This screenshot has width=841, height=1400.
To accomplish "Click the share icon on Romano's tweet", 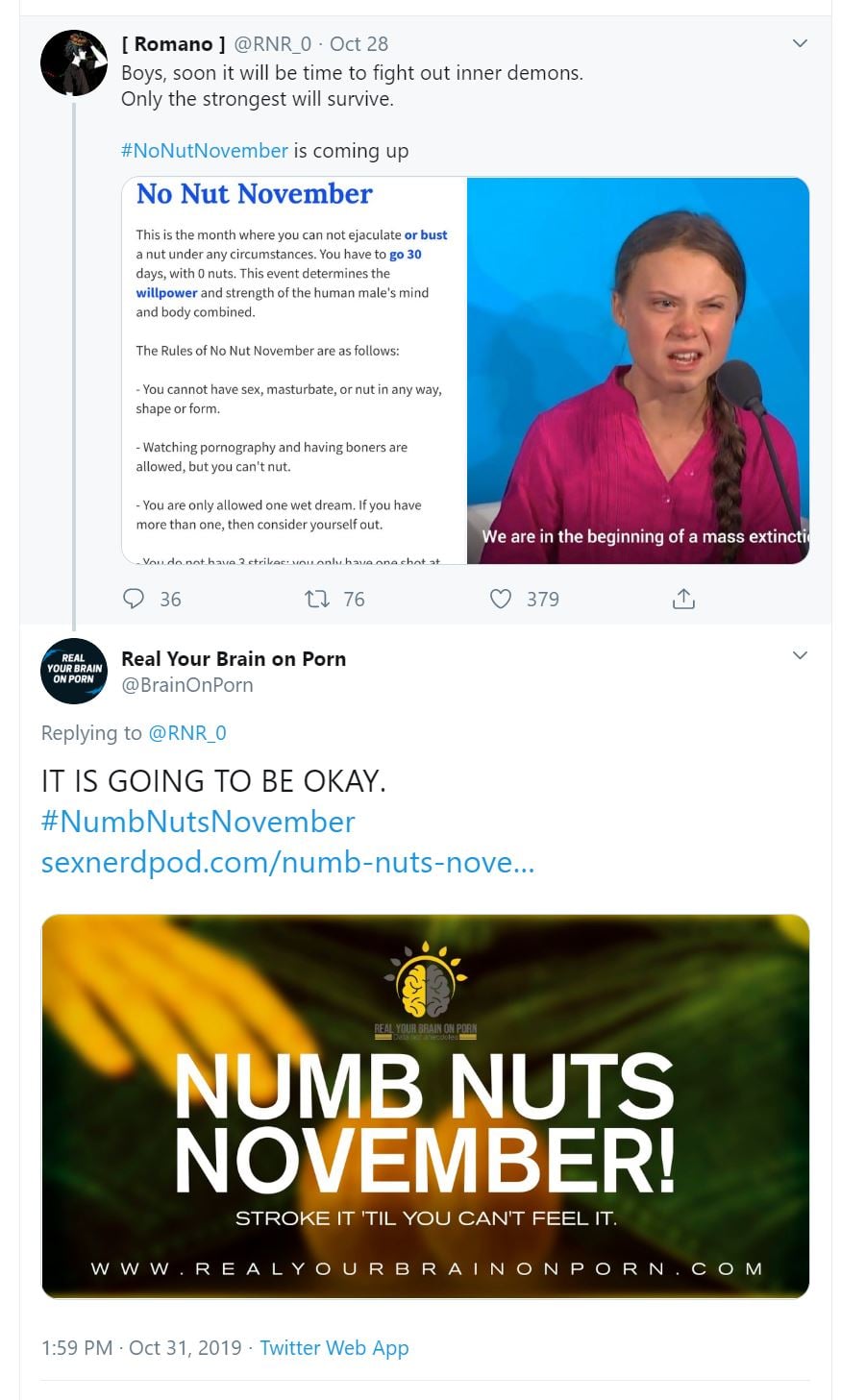I will pyautogui.click(x=683, y=599).
